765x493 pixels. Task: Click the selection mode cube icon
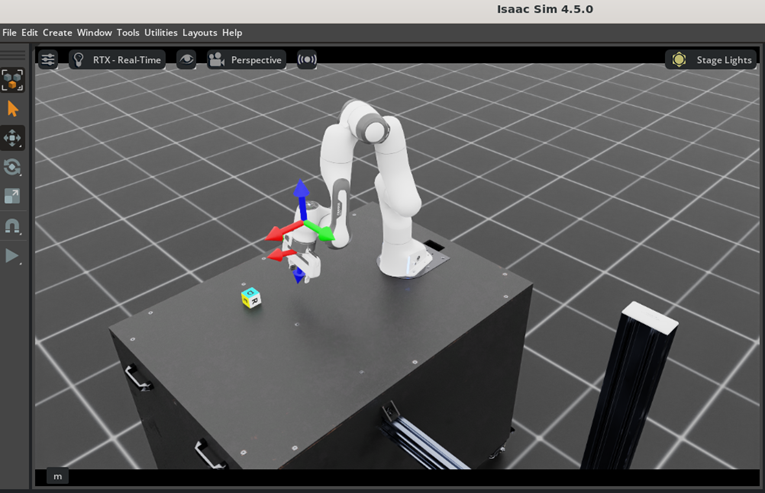tap(13, 79)
